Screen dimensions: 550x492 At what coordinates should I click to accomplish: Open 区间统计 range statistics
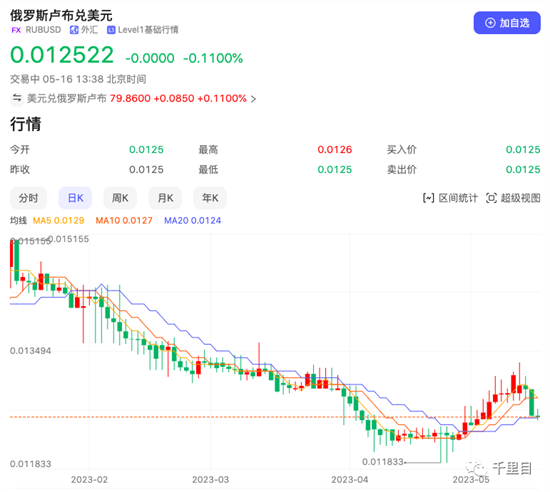[450, 198]
